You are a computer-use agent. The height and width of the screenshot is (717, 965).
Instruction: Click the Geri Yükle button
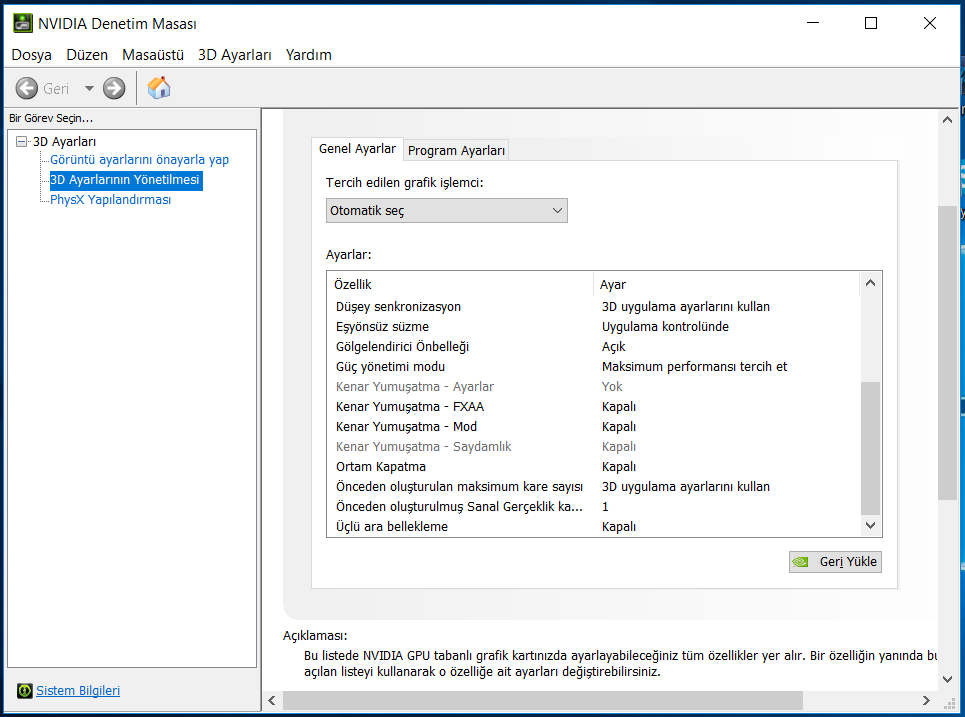(x=835, y=562)
